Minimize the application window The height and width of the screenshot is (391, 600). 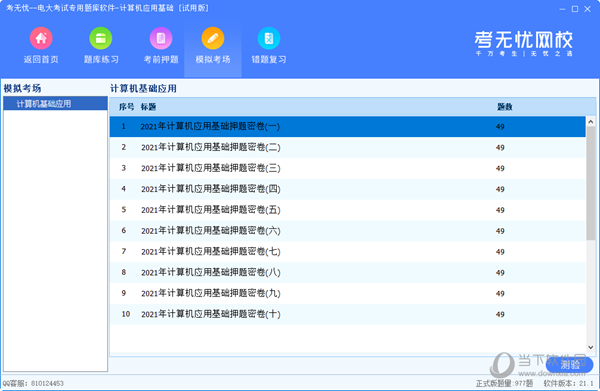562,9
